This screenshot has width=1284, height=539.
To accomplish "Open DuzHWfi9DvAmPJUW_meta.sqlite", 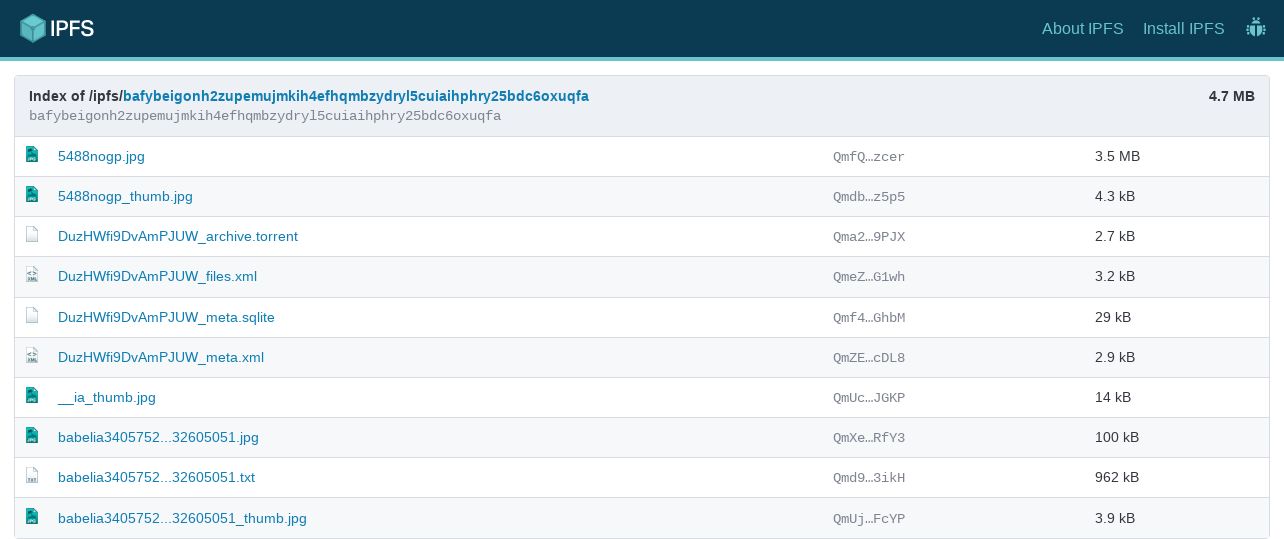I will [166, 317].
